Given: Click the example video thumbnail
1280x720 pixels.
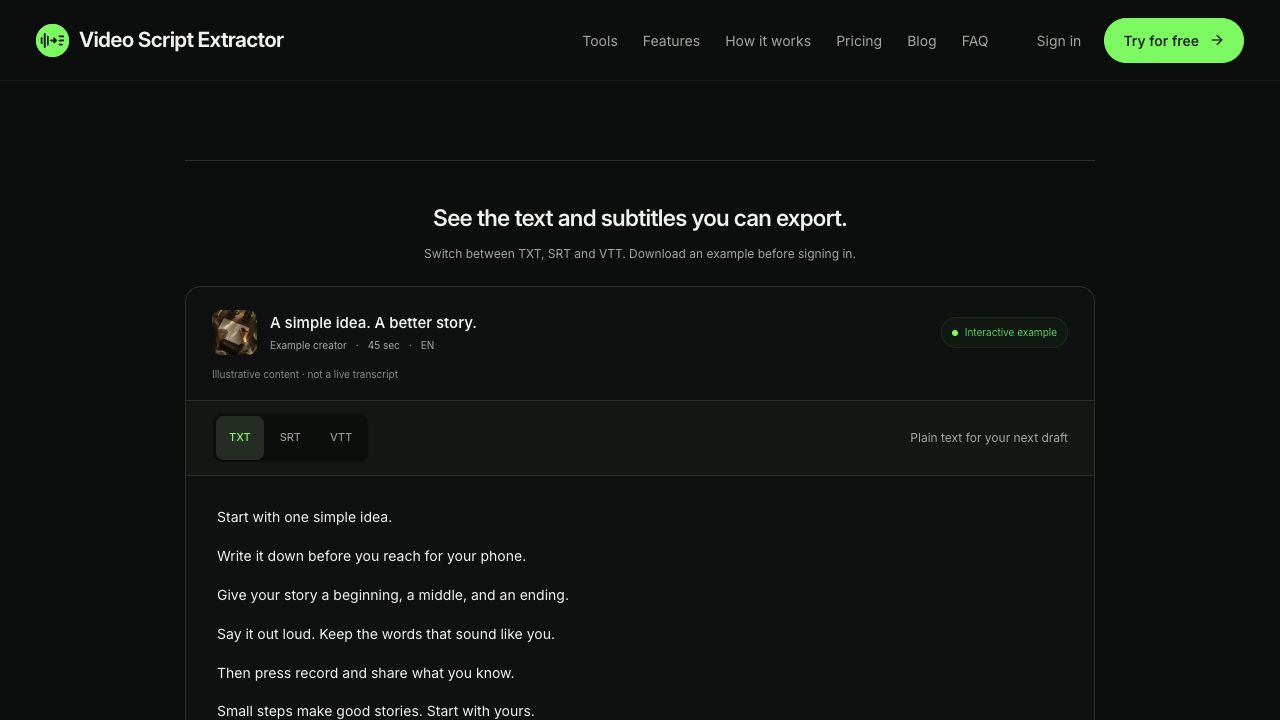Looking at the screenshot, I should pyautogui.click(x=235, y=333).
